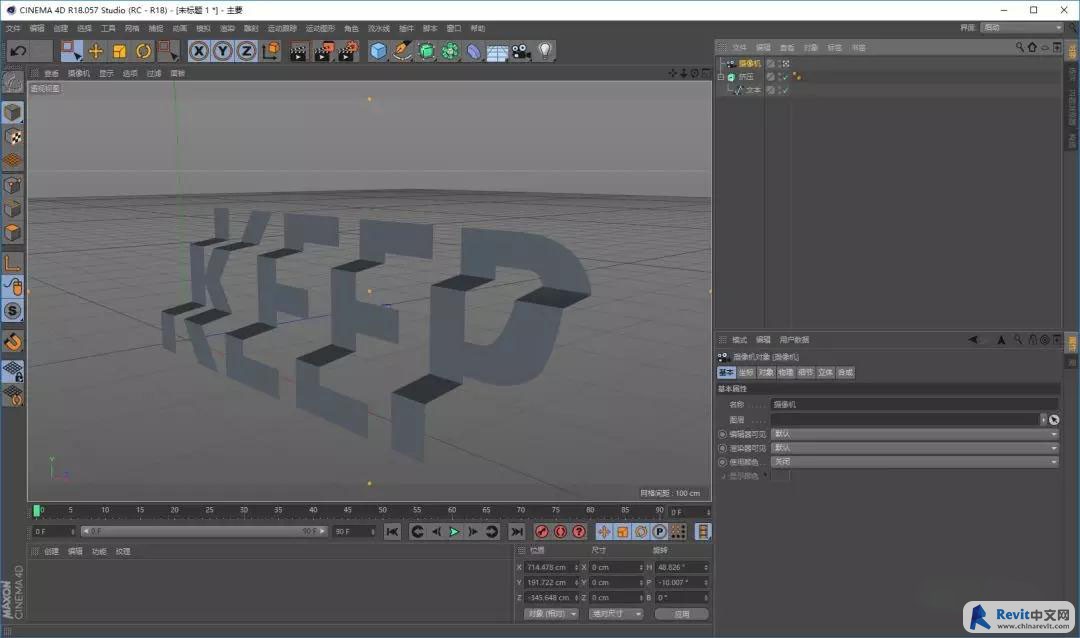Open the 绝对尺寸 size mode dropdown
Screen dimensions: 1080x638
pyautogui.click(x=616, y=613)
